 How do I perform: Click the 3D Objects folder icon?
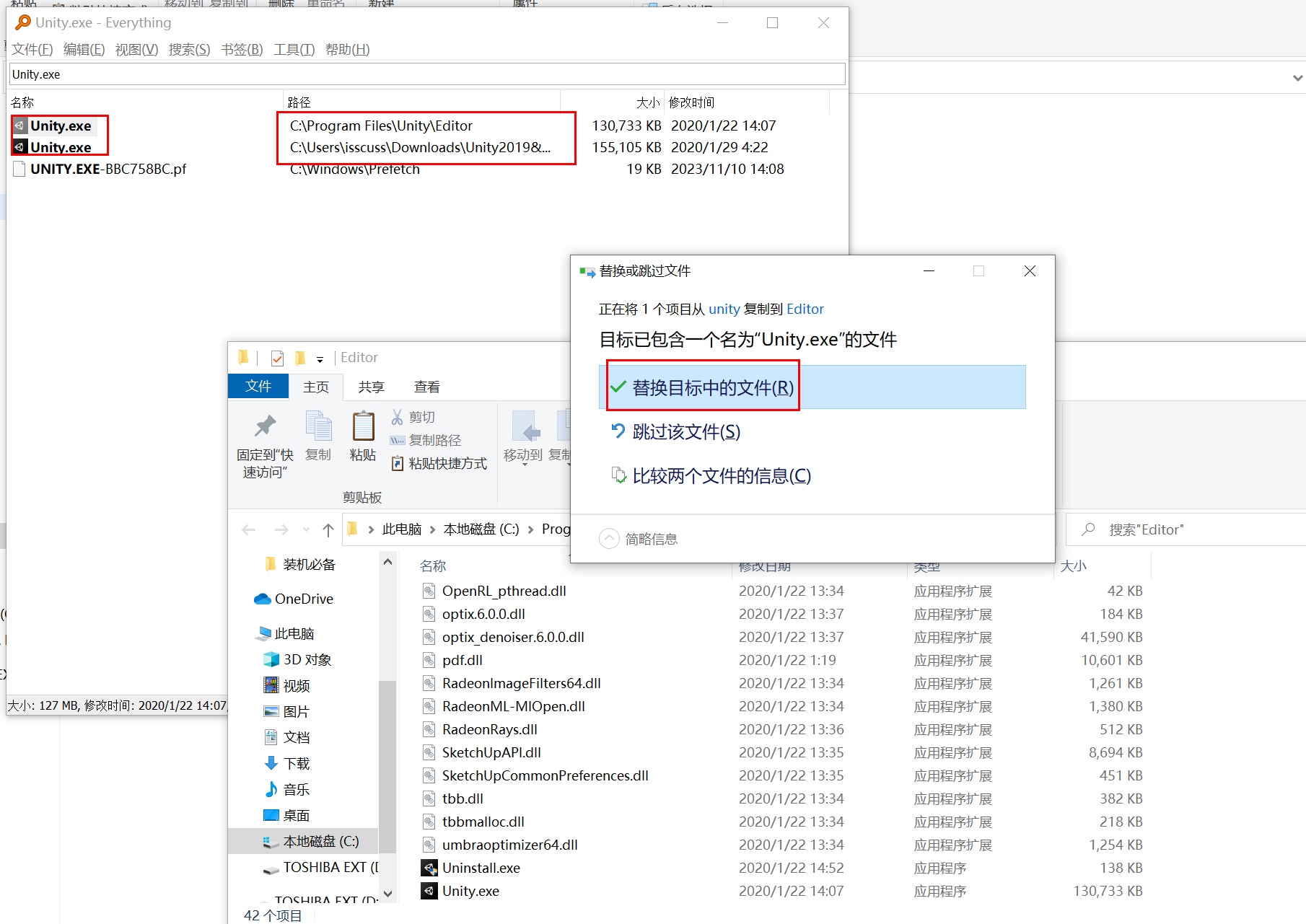(x=271, y=659)
